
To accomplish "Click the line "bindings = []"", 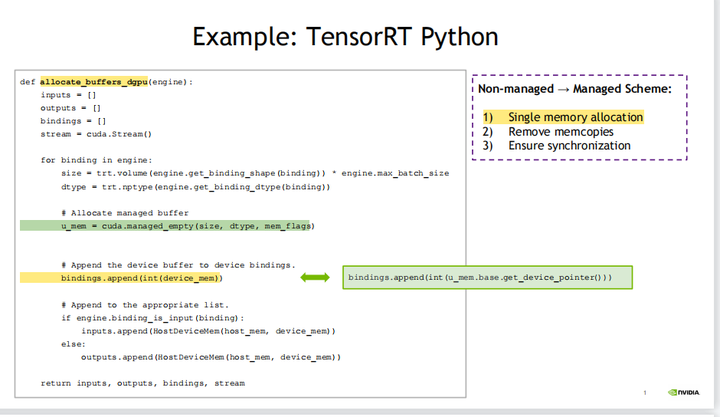I will (73, 121).
